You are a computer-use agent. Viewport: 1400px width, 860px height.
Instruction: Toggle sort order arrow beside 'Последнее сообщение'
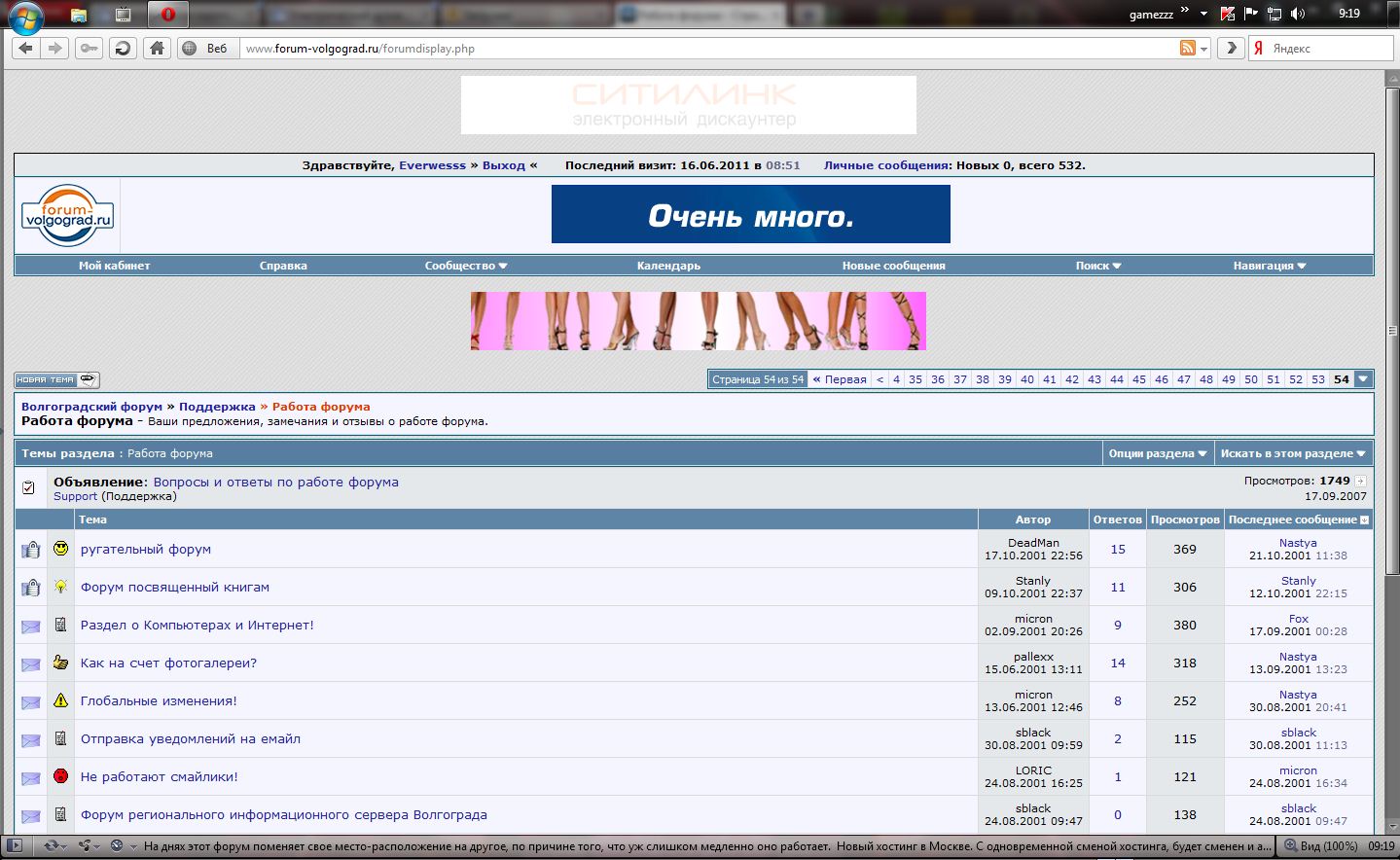1364,520
